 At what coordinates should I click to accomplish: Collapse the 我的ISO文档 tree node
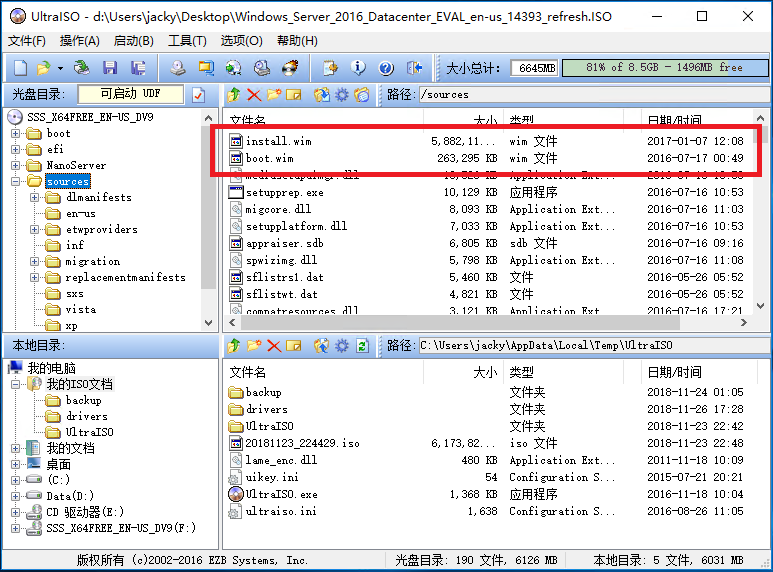tap(15, 384)
